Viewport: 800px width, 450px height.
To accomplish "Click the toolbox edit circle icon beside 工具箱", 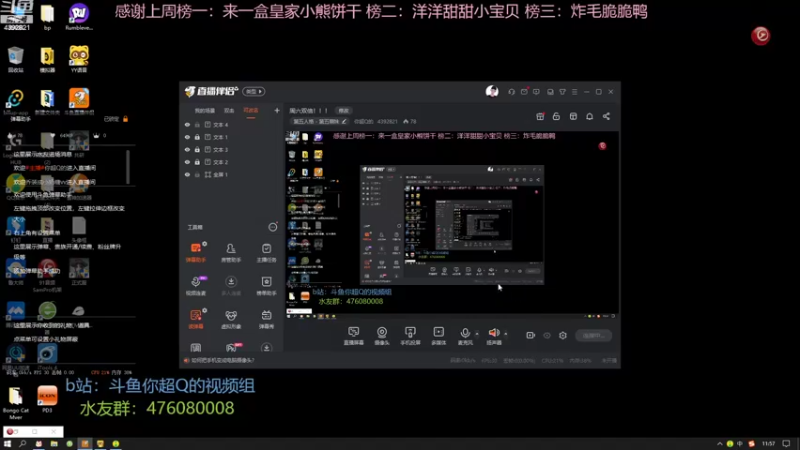I will [x=273, y=227].
